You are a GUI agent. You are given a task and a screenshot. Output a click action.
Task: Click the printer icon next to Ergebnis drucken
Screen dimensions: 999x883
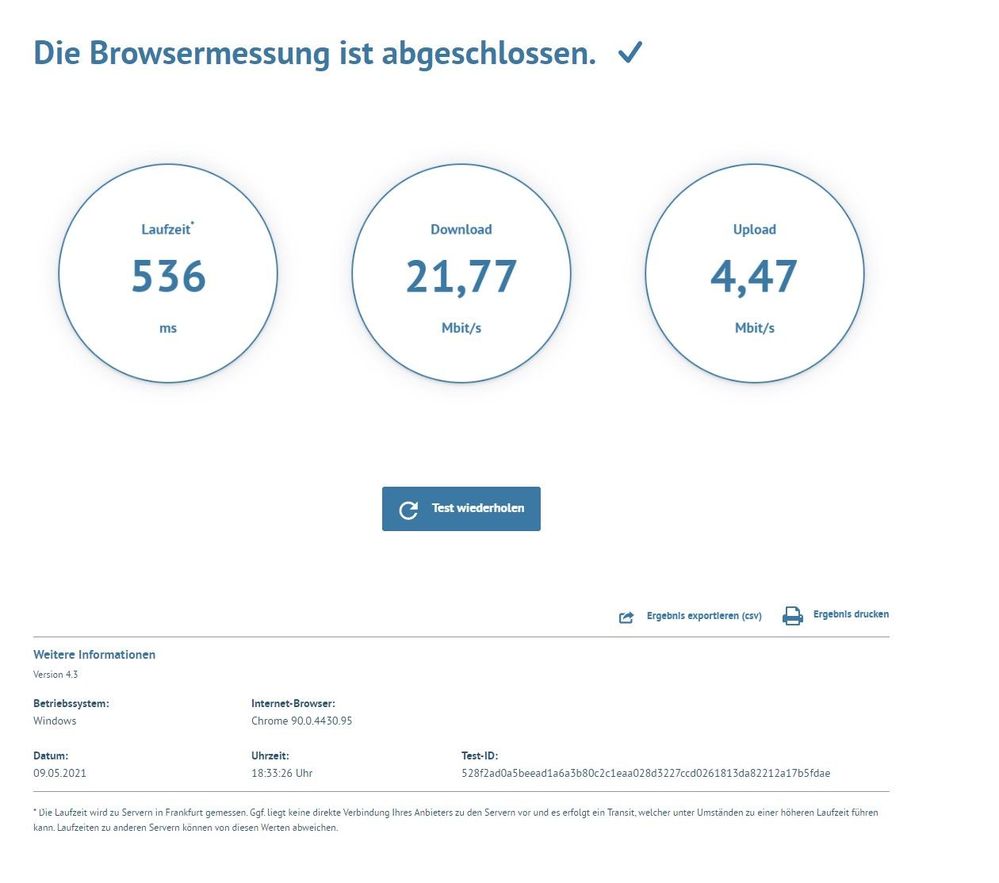pyautogui.click(x=791, y=615)
